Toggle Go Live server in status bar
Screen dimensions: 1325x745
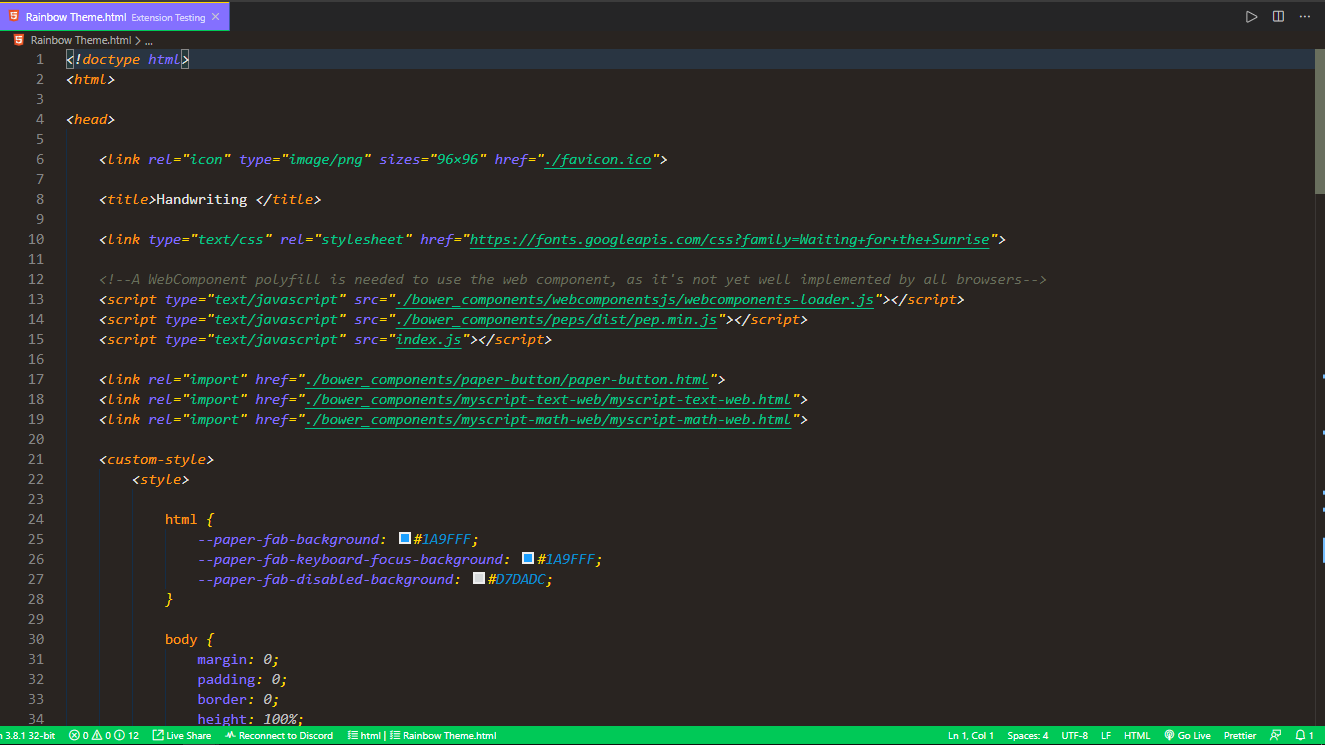point(1187,734)
